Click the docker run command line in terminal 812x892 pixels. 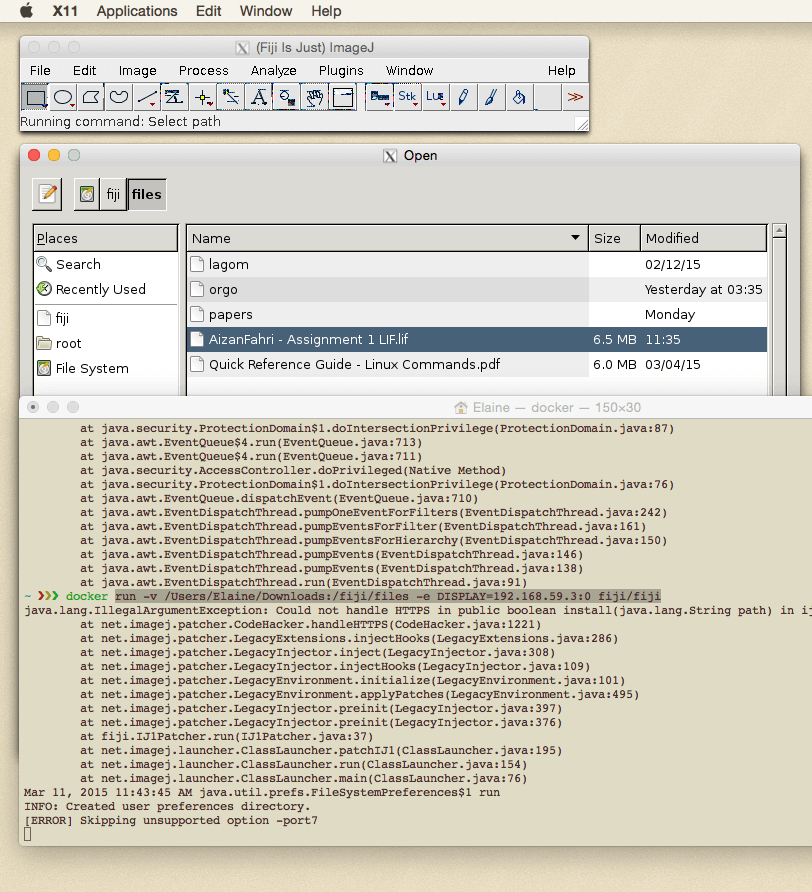click(x=363, y=596)
